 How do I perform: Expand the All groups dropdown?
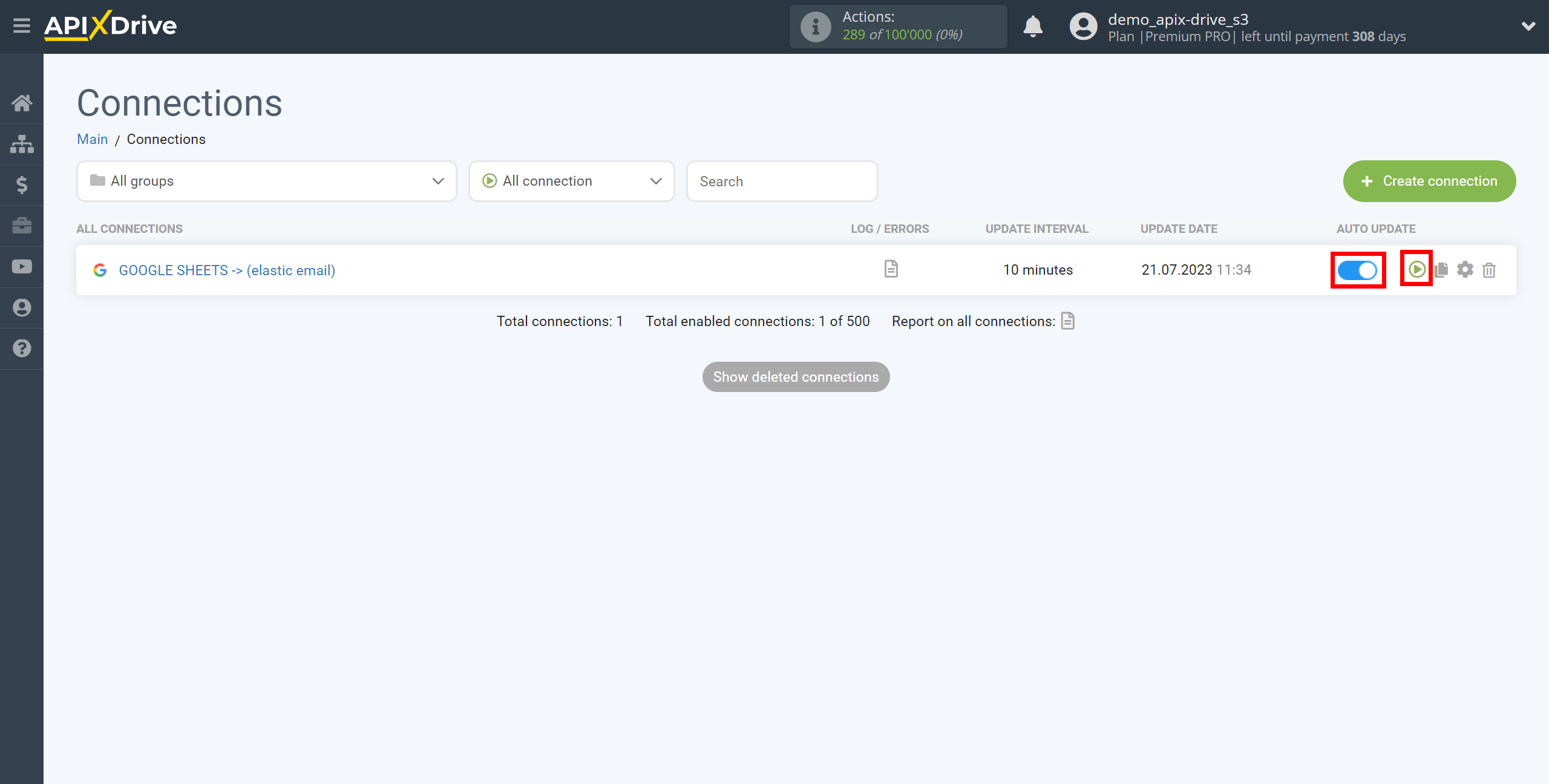(264, 180)
